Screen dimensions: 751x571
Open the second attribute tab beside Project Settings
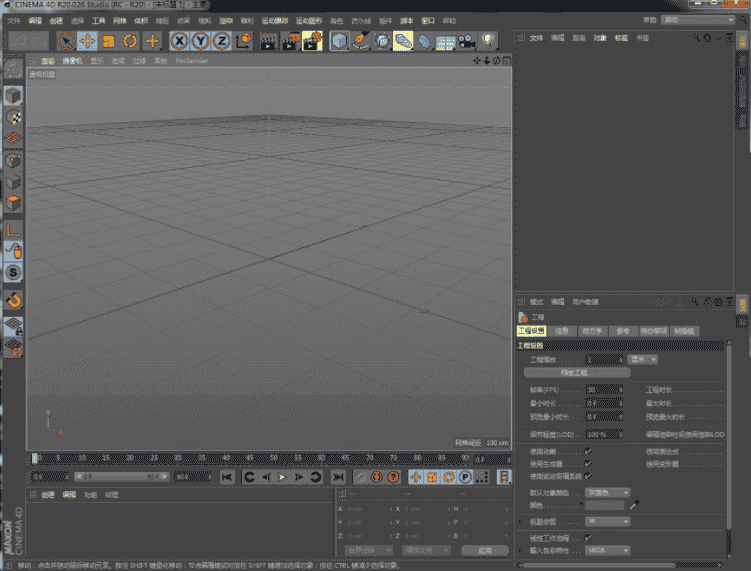pyautogui.click(x=562, y=331)
